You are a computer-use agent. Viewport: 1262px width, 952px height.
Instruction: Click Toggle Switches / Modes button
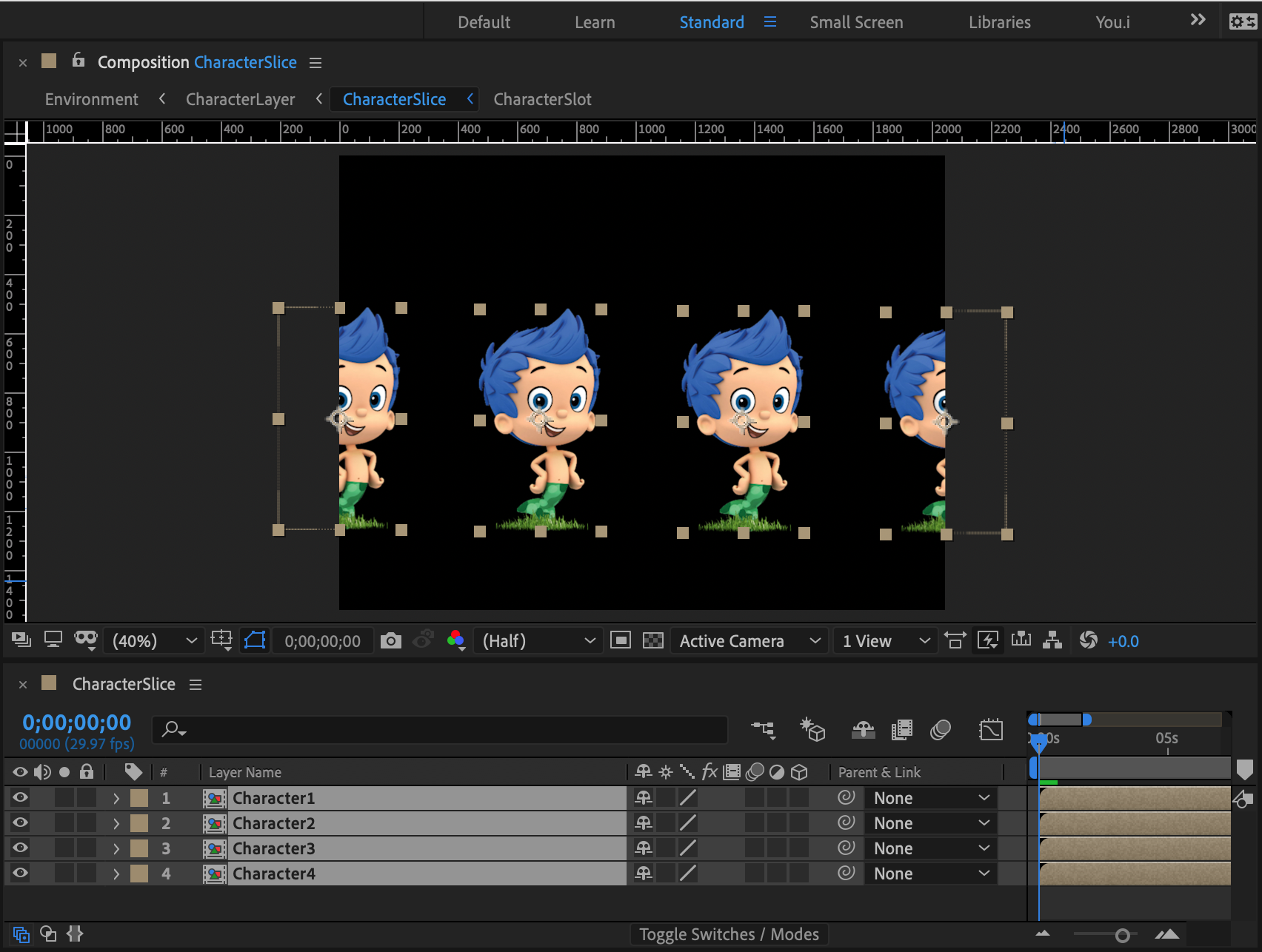tap(729, 934)
